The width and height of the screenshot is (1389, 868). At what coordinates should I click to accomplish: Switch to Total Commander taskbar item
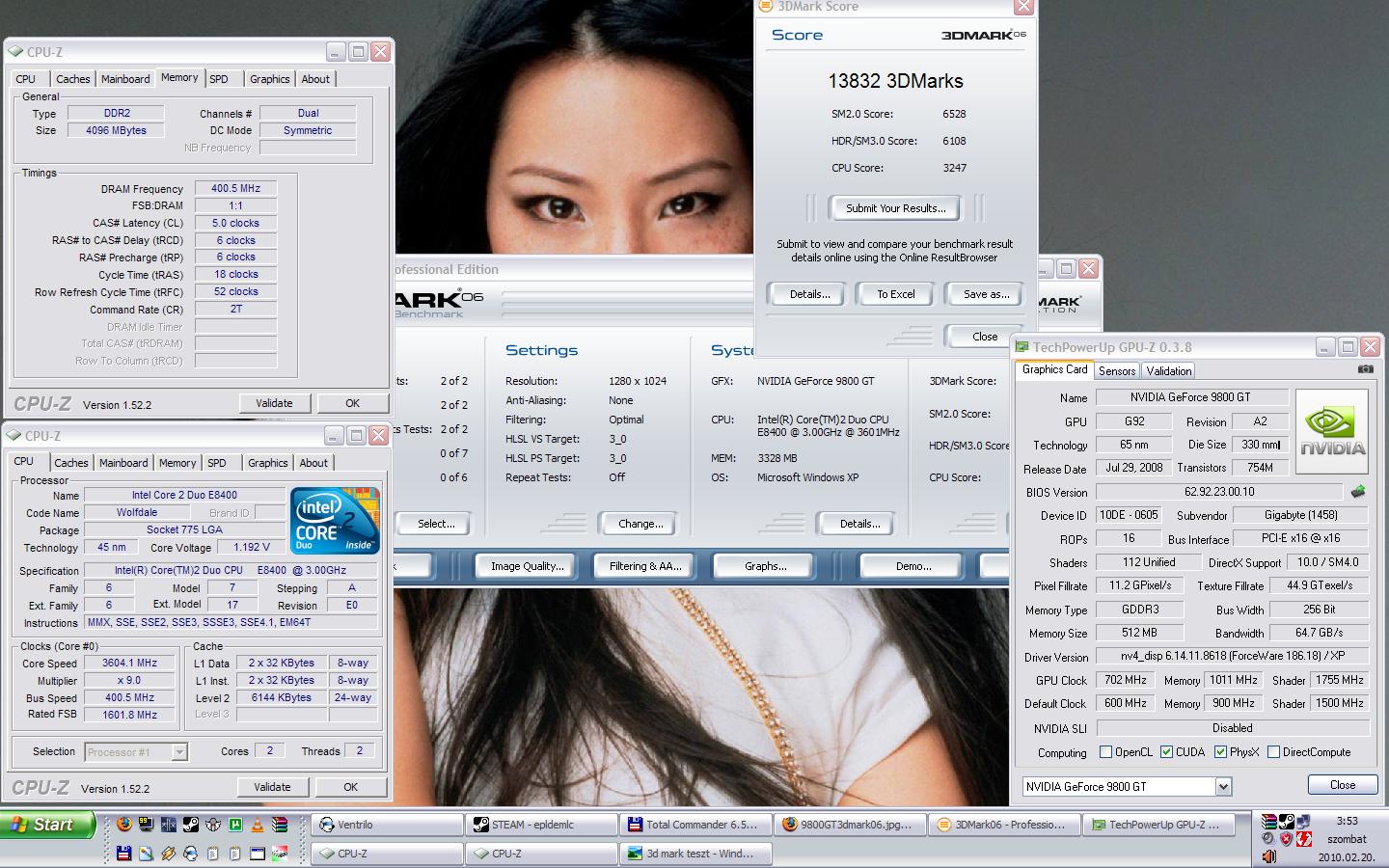(695, 825)
